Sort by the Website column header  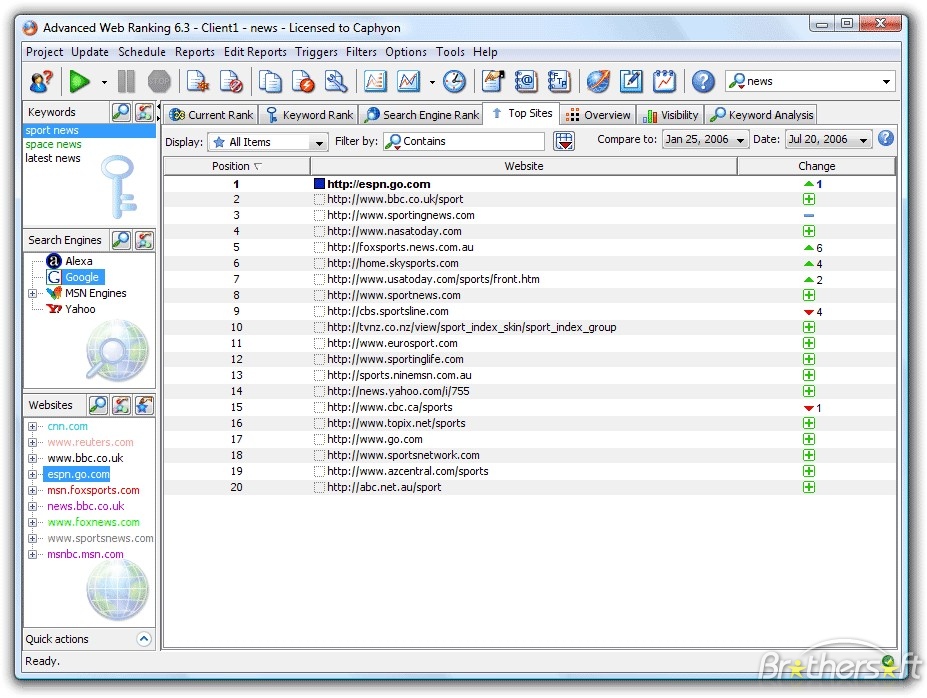[524, 166]
